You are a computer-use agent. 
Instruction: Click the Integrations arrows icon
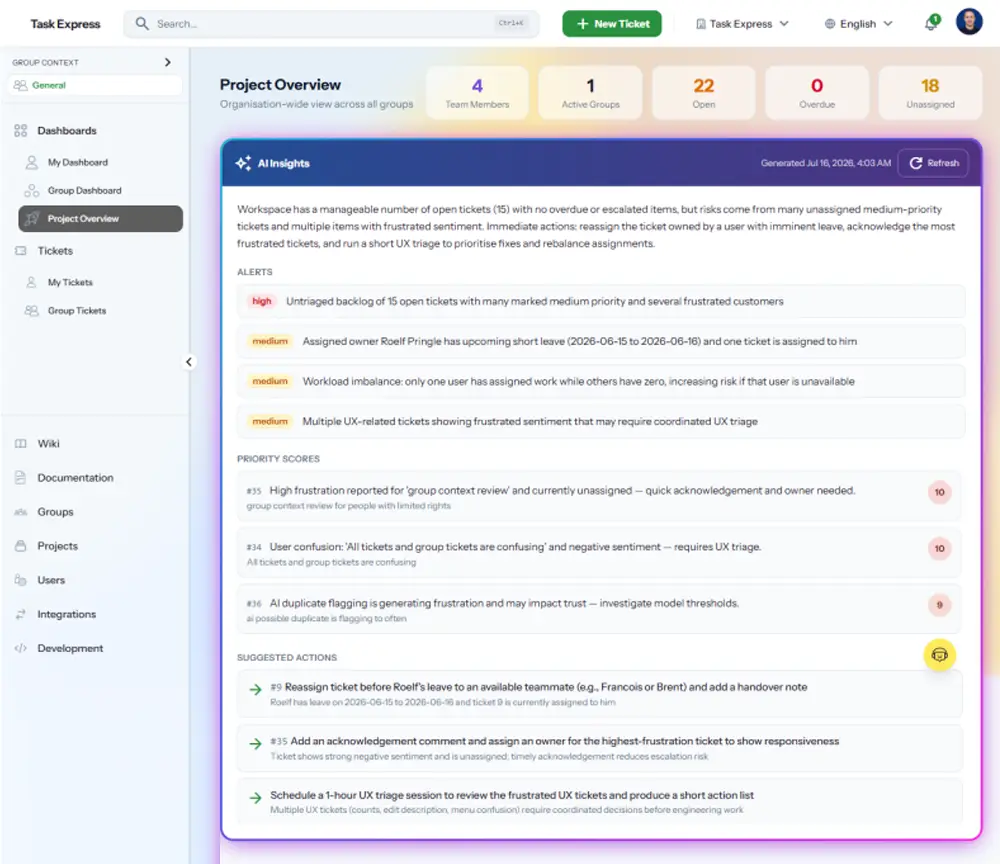coord(20,614)
